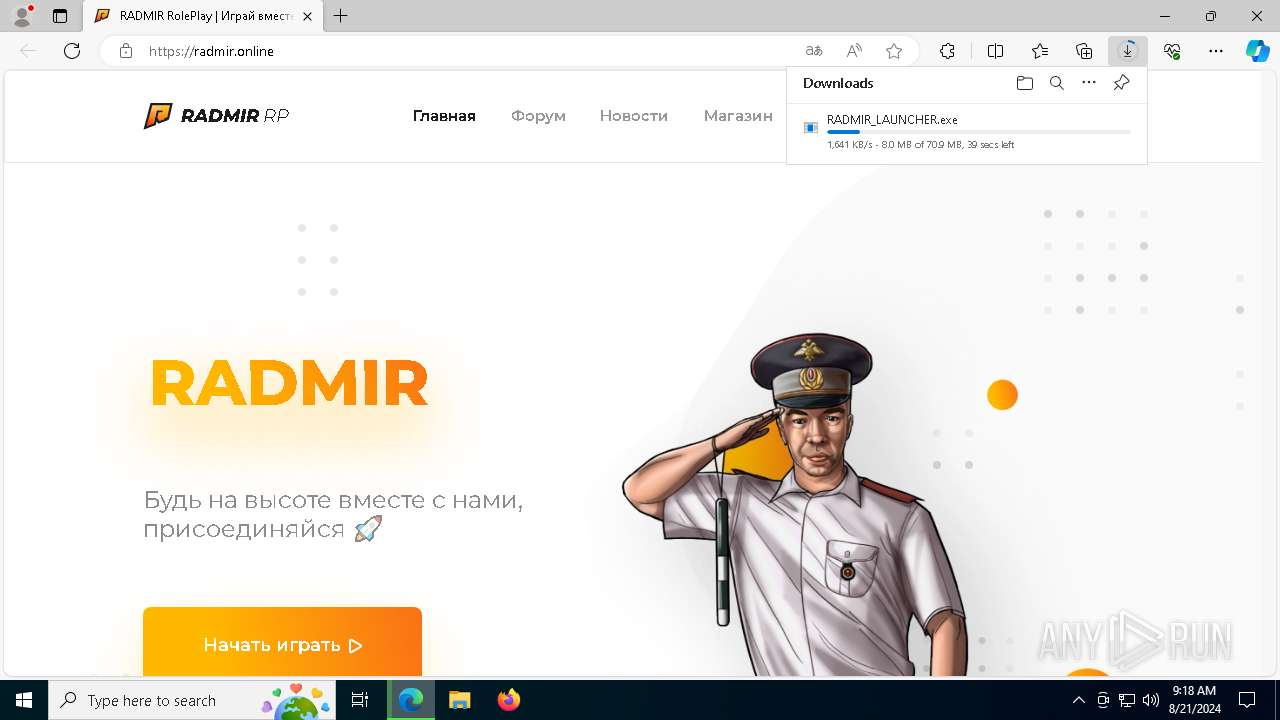
Task: Open the Collections icon
Action: point(1084,51)
